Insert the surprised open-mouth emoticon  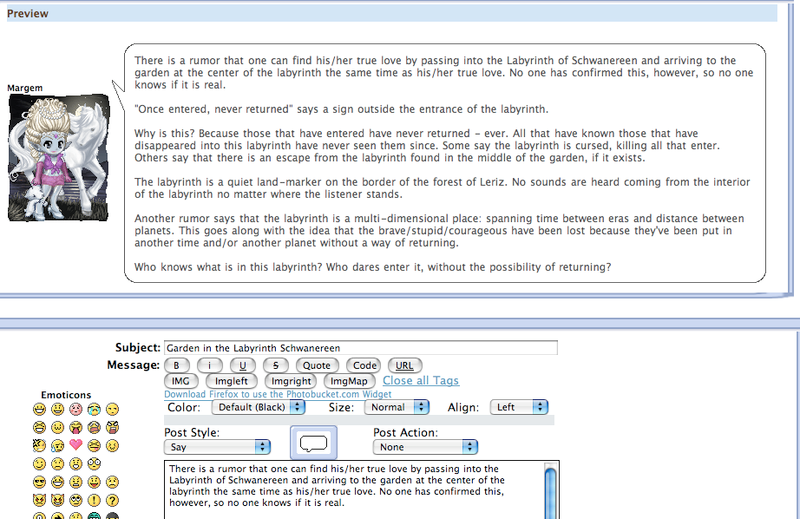[76, 464]
